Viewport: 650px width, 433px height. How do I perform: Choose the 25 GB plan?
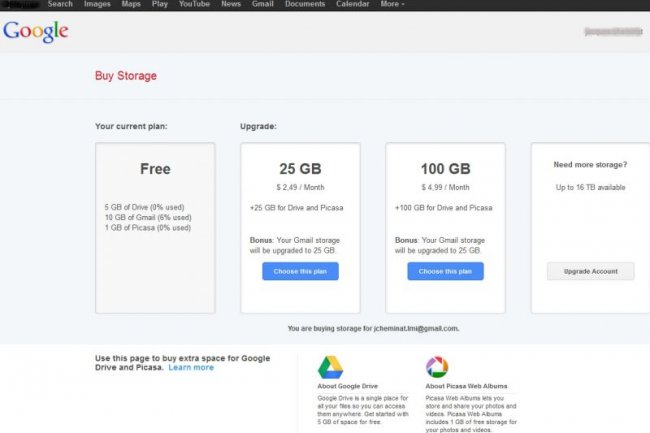coord(300,271)
